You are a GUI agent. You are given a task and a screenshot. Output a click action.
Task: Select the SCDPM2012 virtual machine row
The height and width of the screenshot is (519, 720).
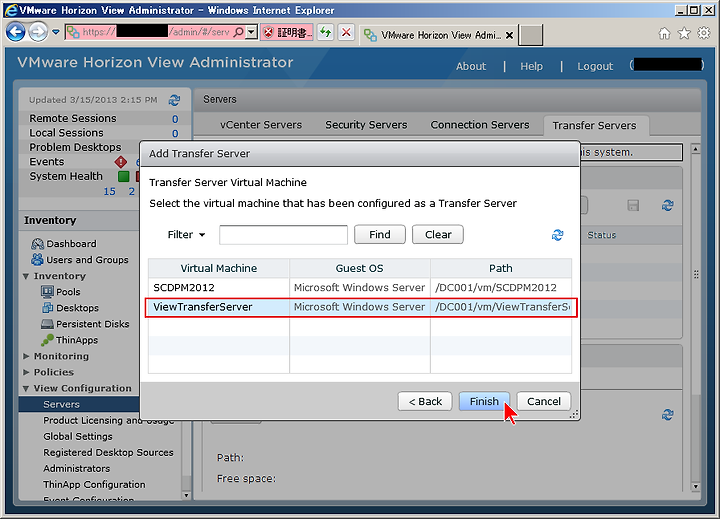[x=360, y=288]
